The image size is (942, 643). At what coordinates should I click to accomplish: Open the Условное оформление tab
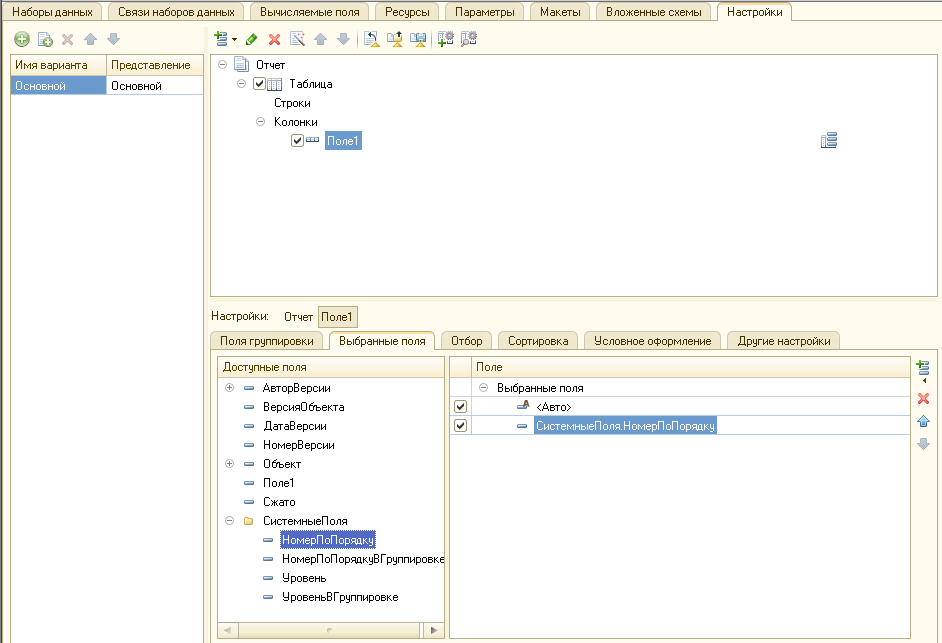[x=652, y=341]
